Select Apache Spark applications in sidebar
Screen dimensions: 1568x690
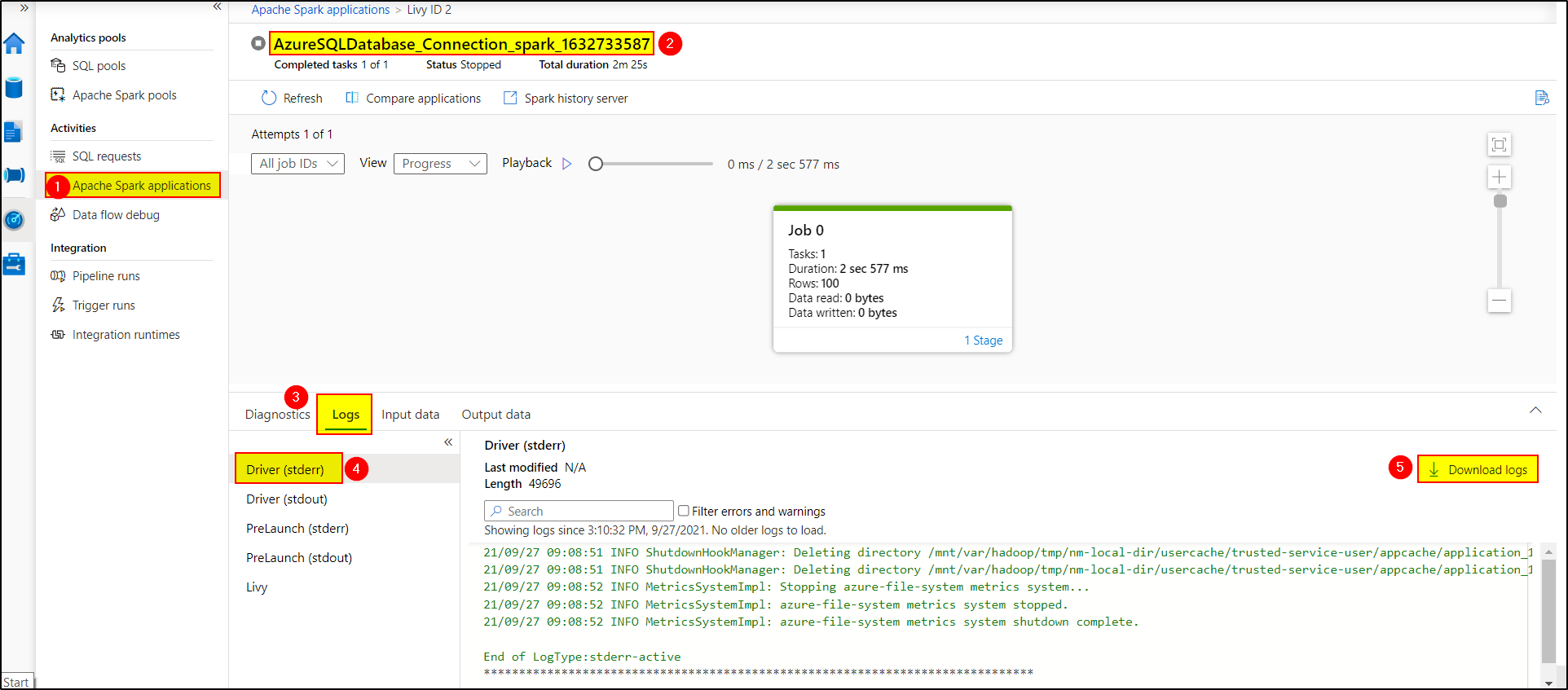(x=133, y=186)
